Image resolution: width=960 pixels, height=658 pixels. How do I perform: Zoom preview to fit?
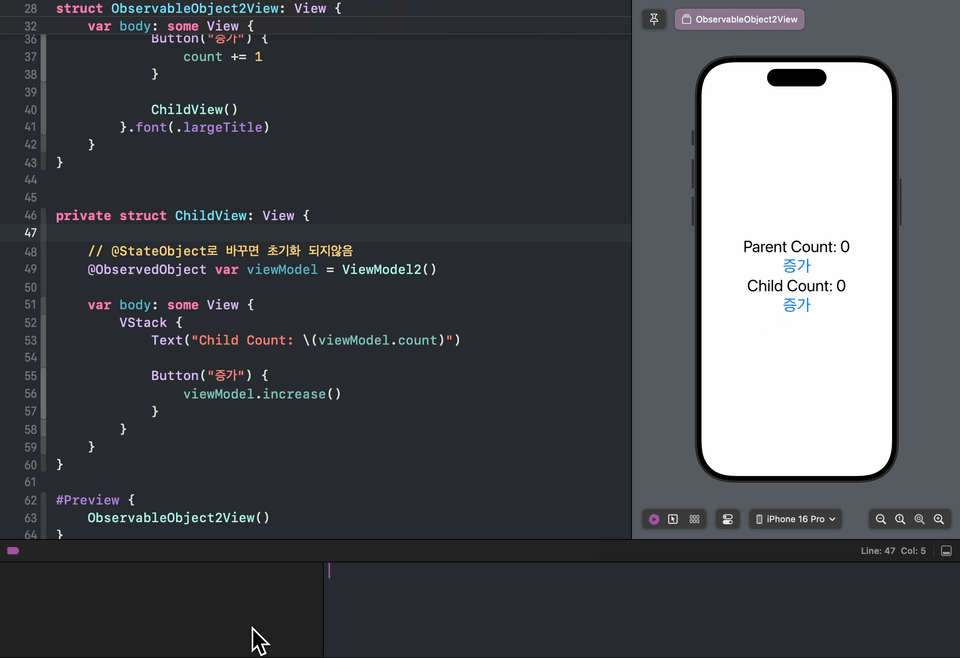[919, 519]
